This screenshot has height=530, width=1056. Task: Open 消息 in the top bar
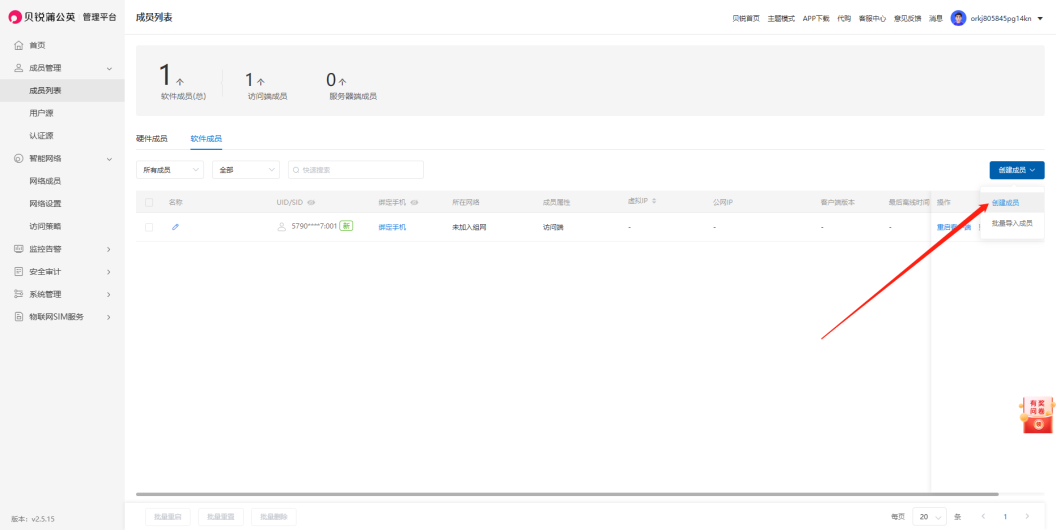(935, 18)
